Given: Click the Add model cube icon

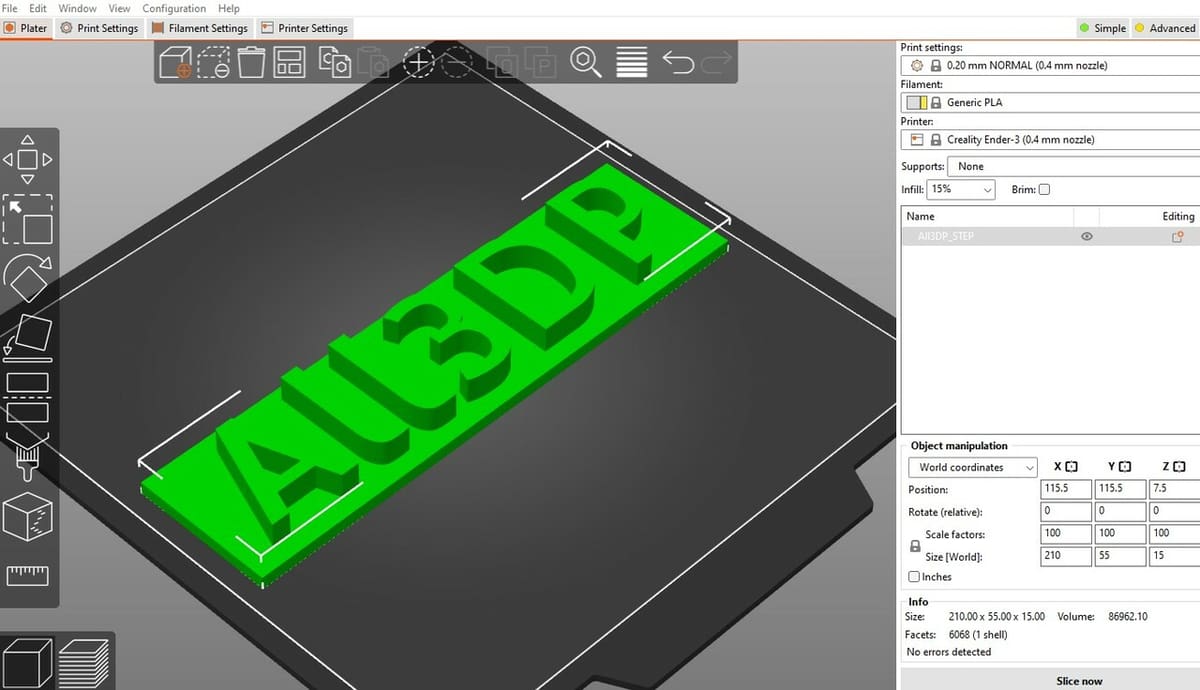Looking at the screenshot, I should tap(175, 63).
